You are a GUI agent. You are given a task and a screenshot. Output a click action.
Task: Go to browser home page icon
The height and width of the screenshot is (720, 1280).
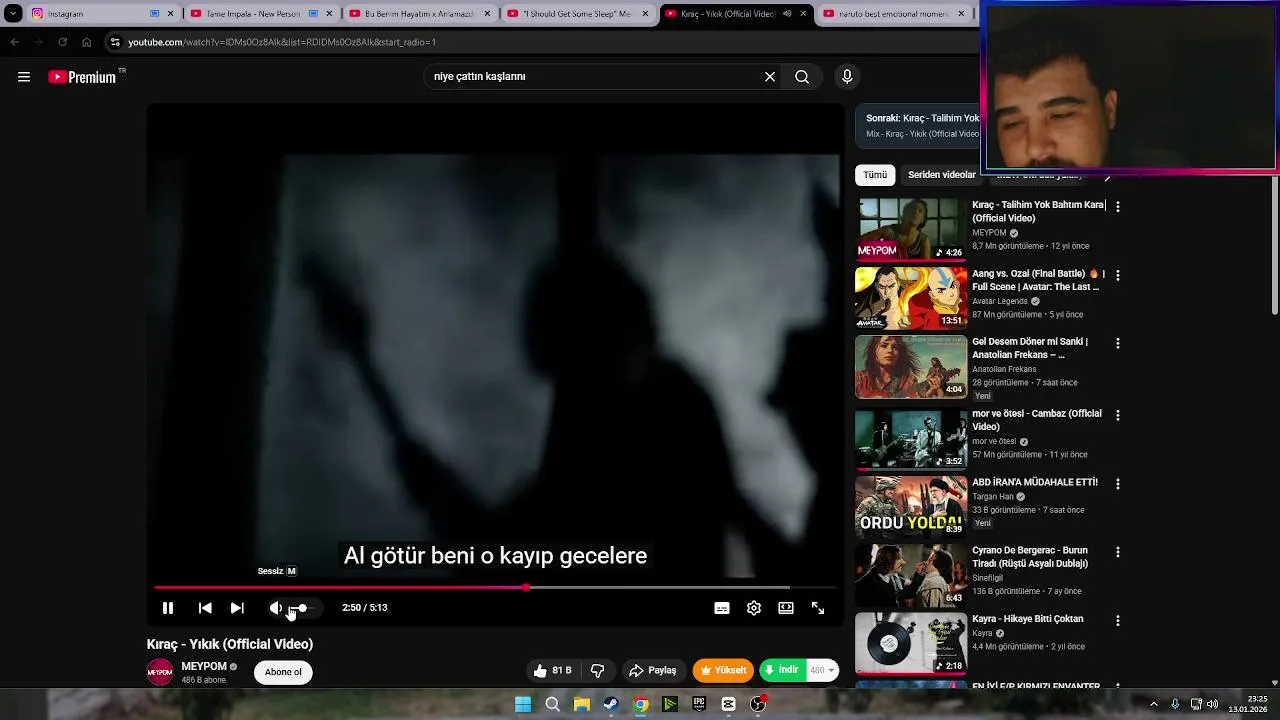tap(86, 42)
